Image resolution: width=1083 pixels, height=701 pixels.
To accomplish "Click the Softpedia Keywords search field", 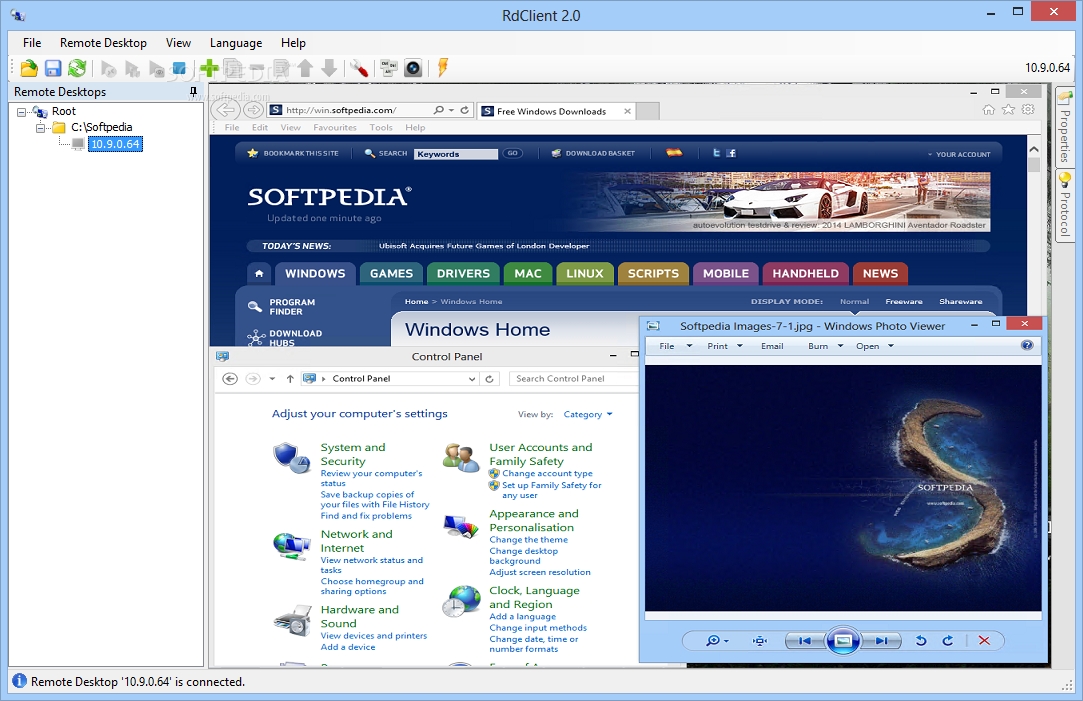I will click(456, 154).
